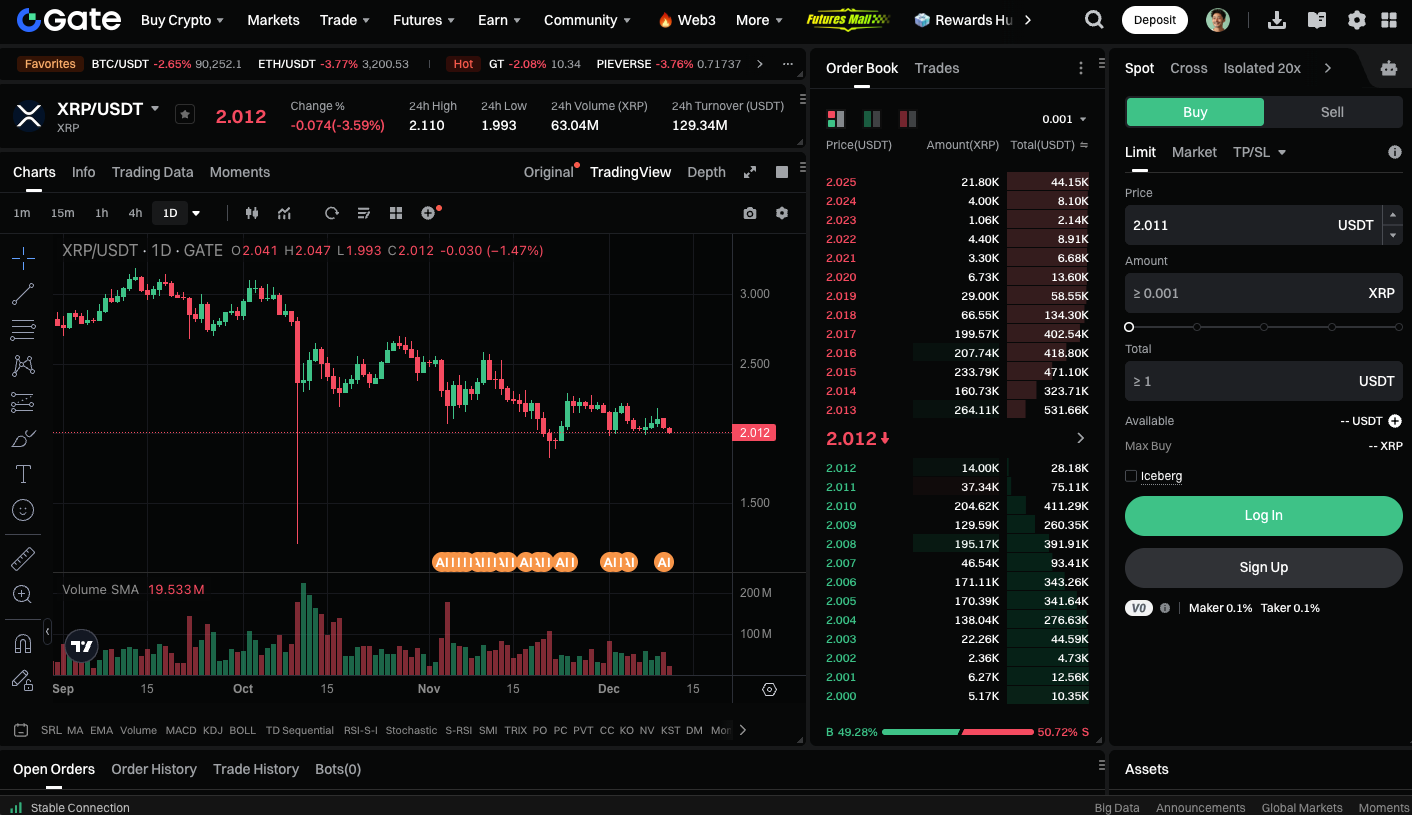The image size is (1412, 815).
Task: Toggle the magnet snap mode
Action: point(23,643)
